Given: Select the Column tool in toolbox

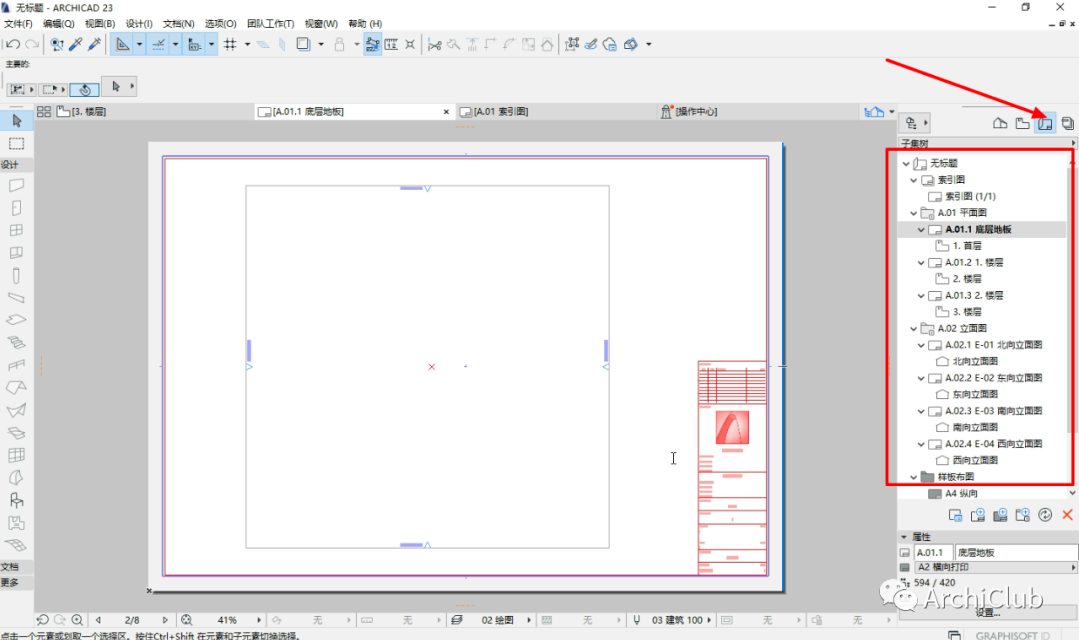Looking at the screenshot, I should 17,276.
